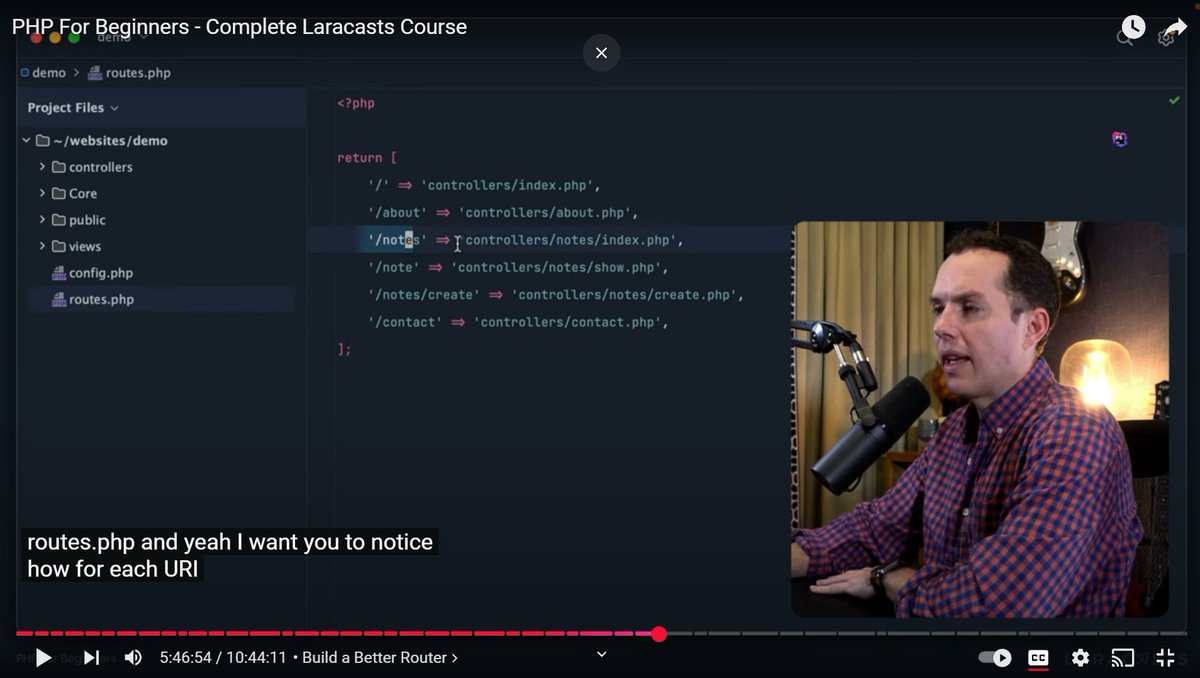Click the instructor webcam overlay
Image resolution: width=1200 pixels, height=678 pixels.
(x=980, y=419)
